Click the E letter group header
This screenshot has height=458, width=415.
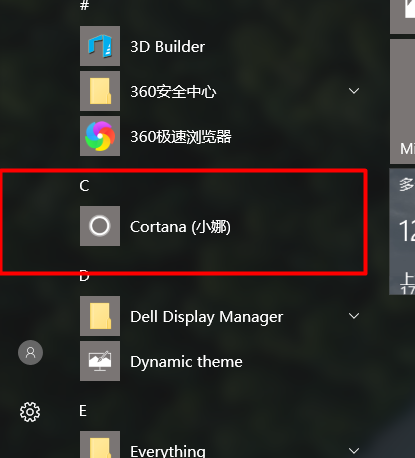click(83, 411)
